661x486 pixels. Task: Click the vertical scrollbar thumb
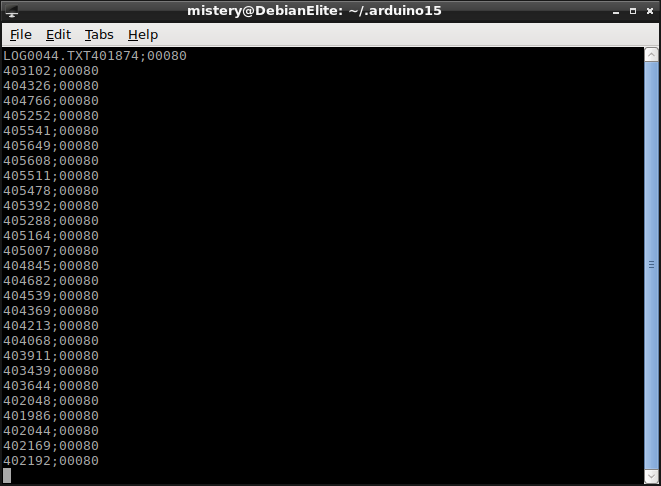(651, 265)
